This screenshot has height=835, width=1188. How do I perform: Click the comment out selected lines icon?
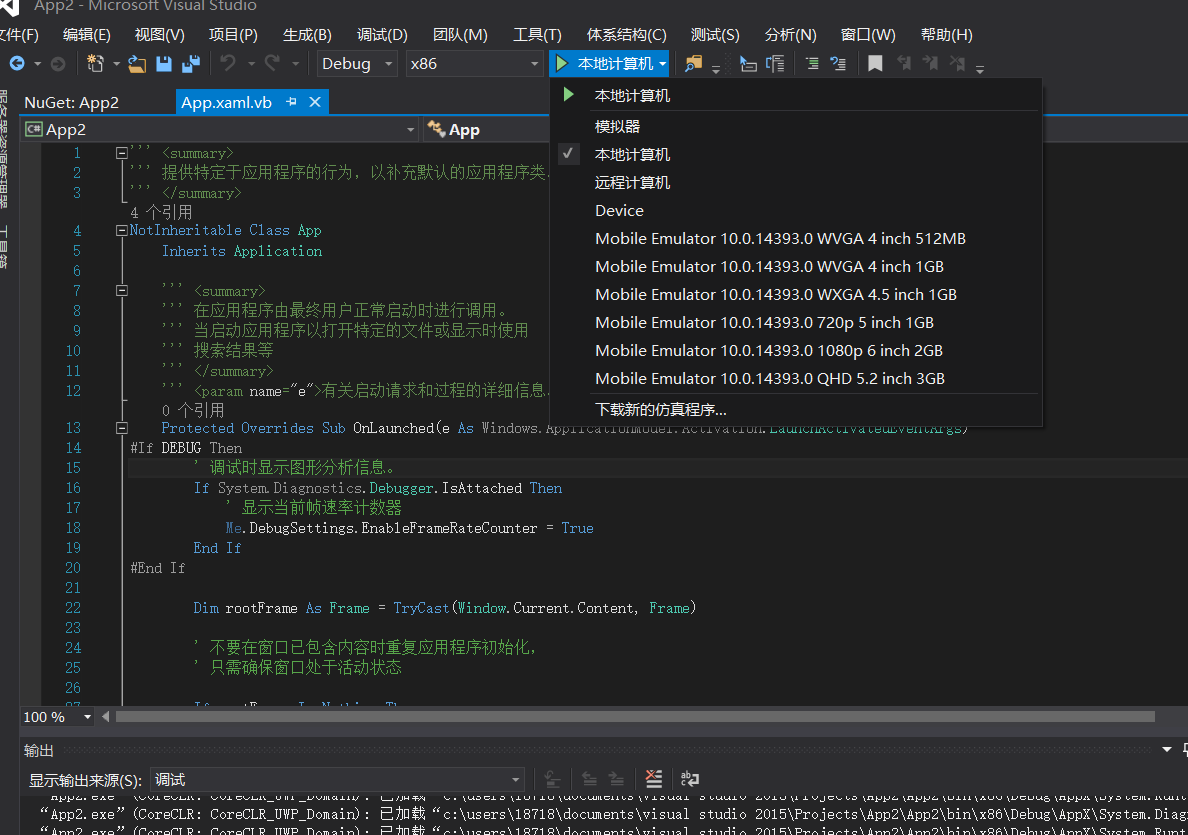812,64
